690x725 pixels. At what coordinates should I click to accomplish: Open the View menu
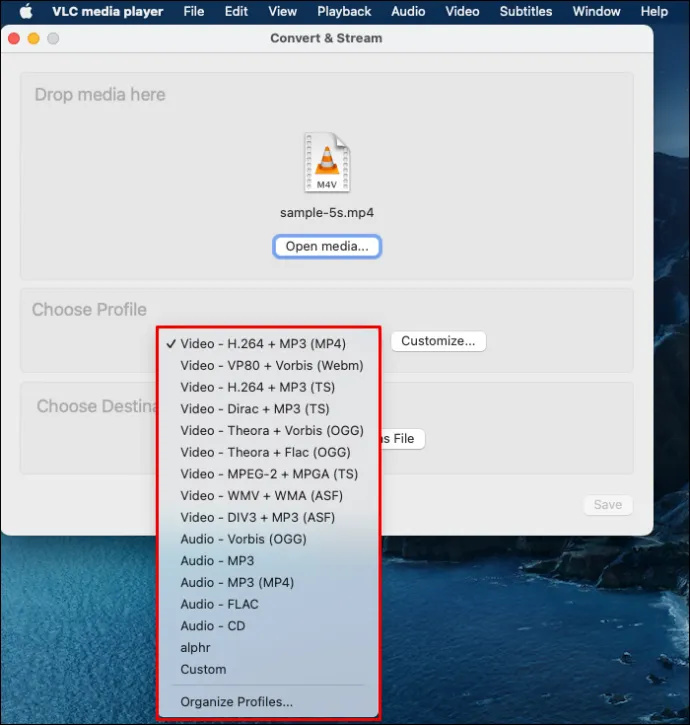(x=283, y=12)
